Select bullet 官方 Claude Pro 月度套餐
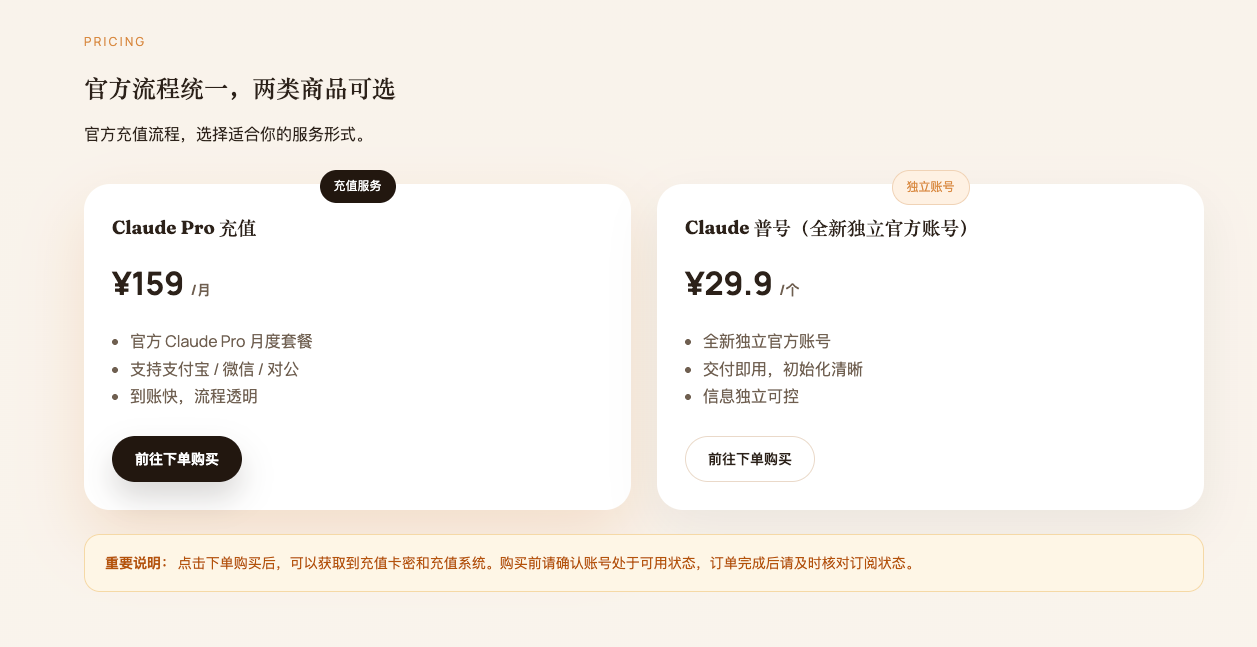This screenshot has height=647, width=1257. click(220, 341)
